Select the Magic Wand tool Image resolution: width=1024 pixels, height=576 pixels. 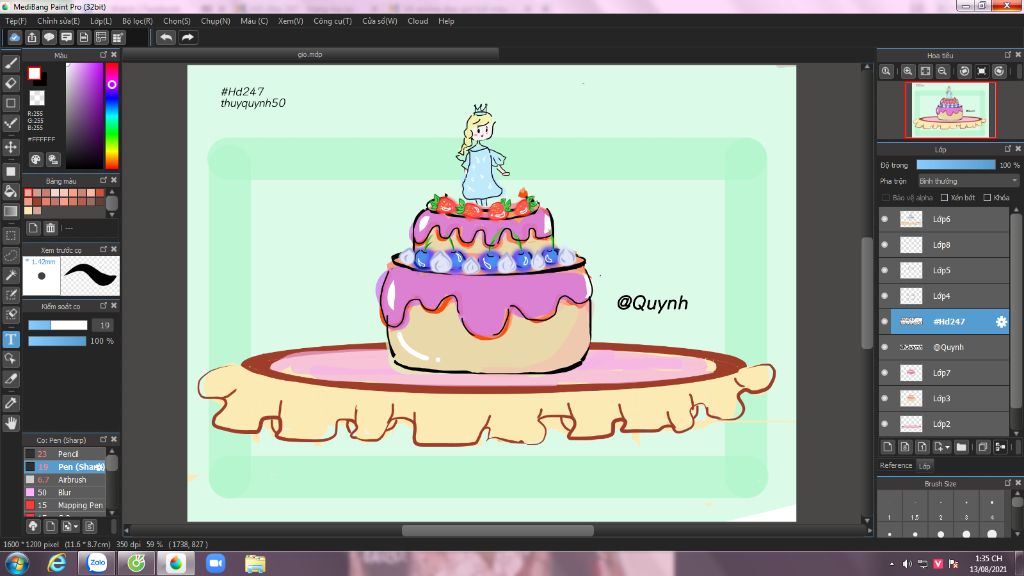(10, 275)
